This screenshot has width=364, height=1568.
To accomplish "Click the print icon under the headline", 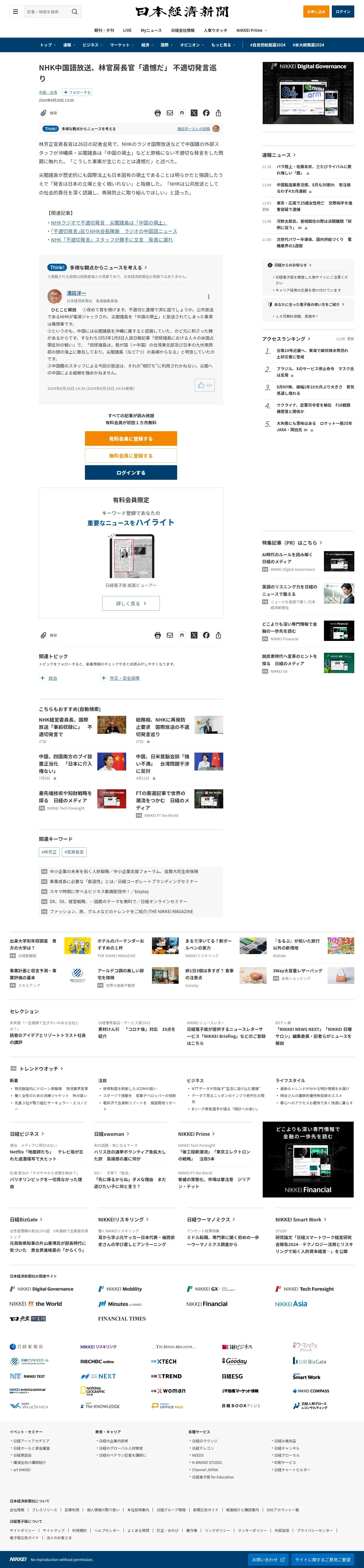I will click(x=158, y=113).
